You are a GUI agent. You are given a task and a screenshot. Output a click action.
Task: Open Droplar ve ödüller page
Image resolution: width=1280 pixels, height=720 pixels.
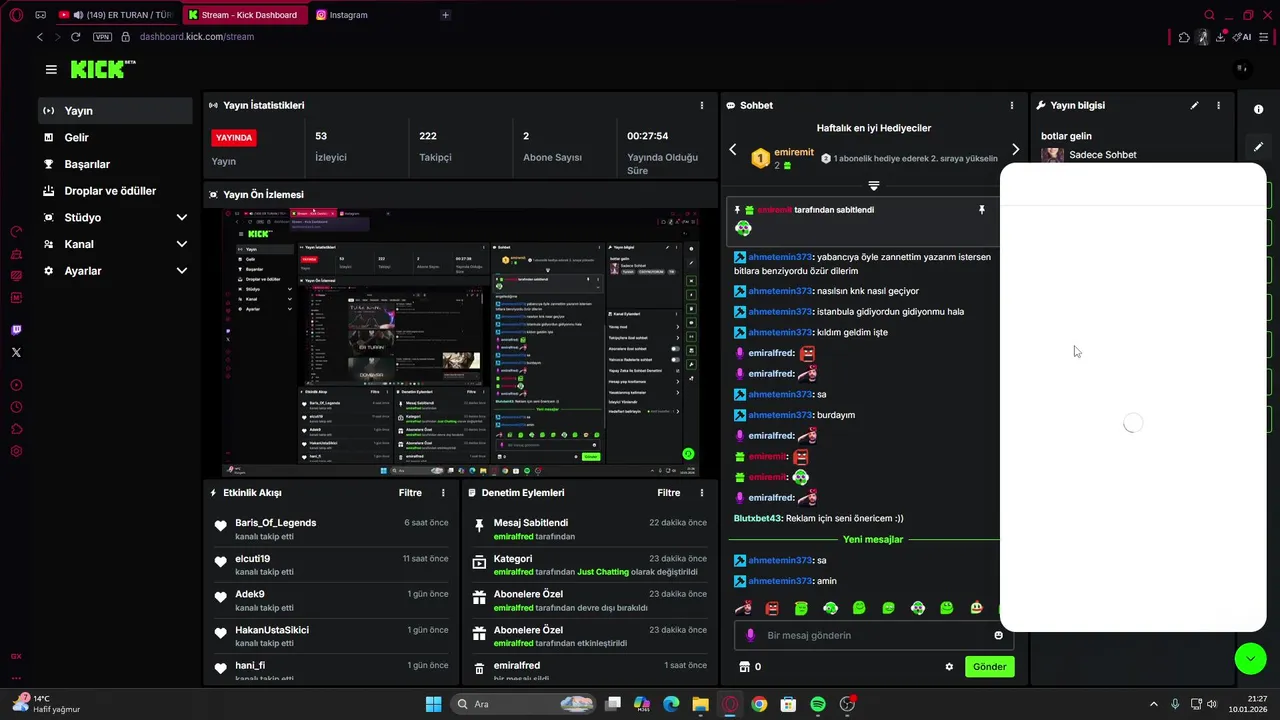point(115,191)
